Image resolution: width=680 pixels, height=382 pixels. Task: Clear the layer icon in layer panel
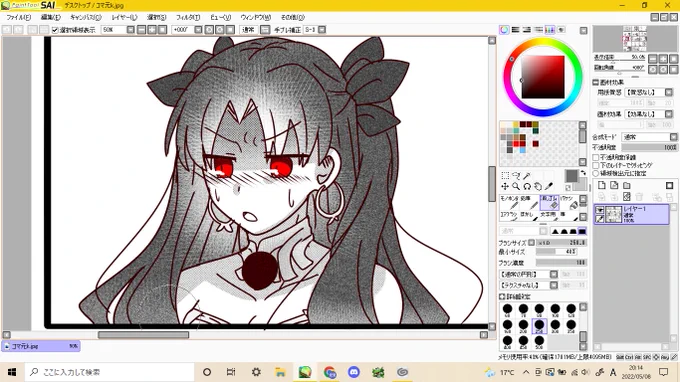coord(627,197)
